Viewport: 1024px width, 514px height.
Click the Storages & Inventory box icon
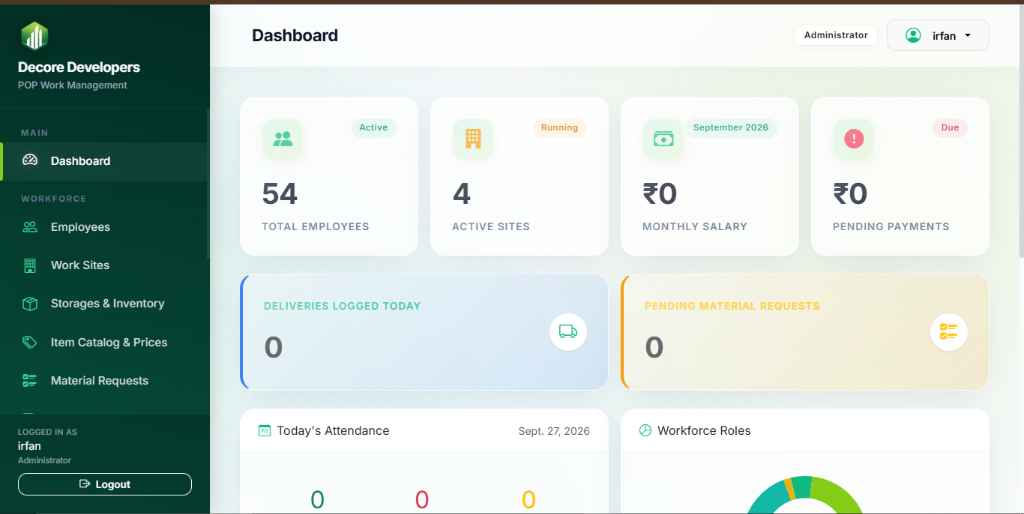(30, 304)
